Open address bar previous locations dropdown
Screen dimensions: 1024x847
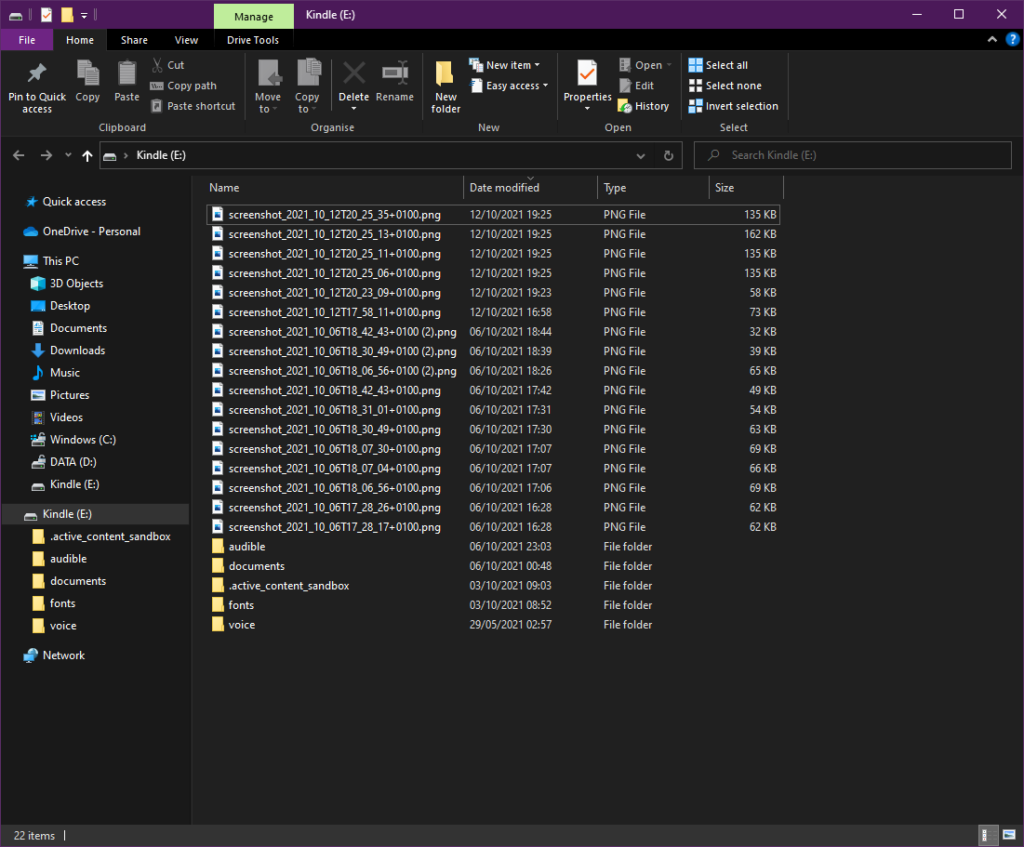tap(641, 155)
